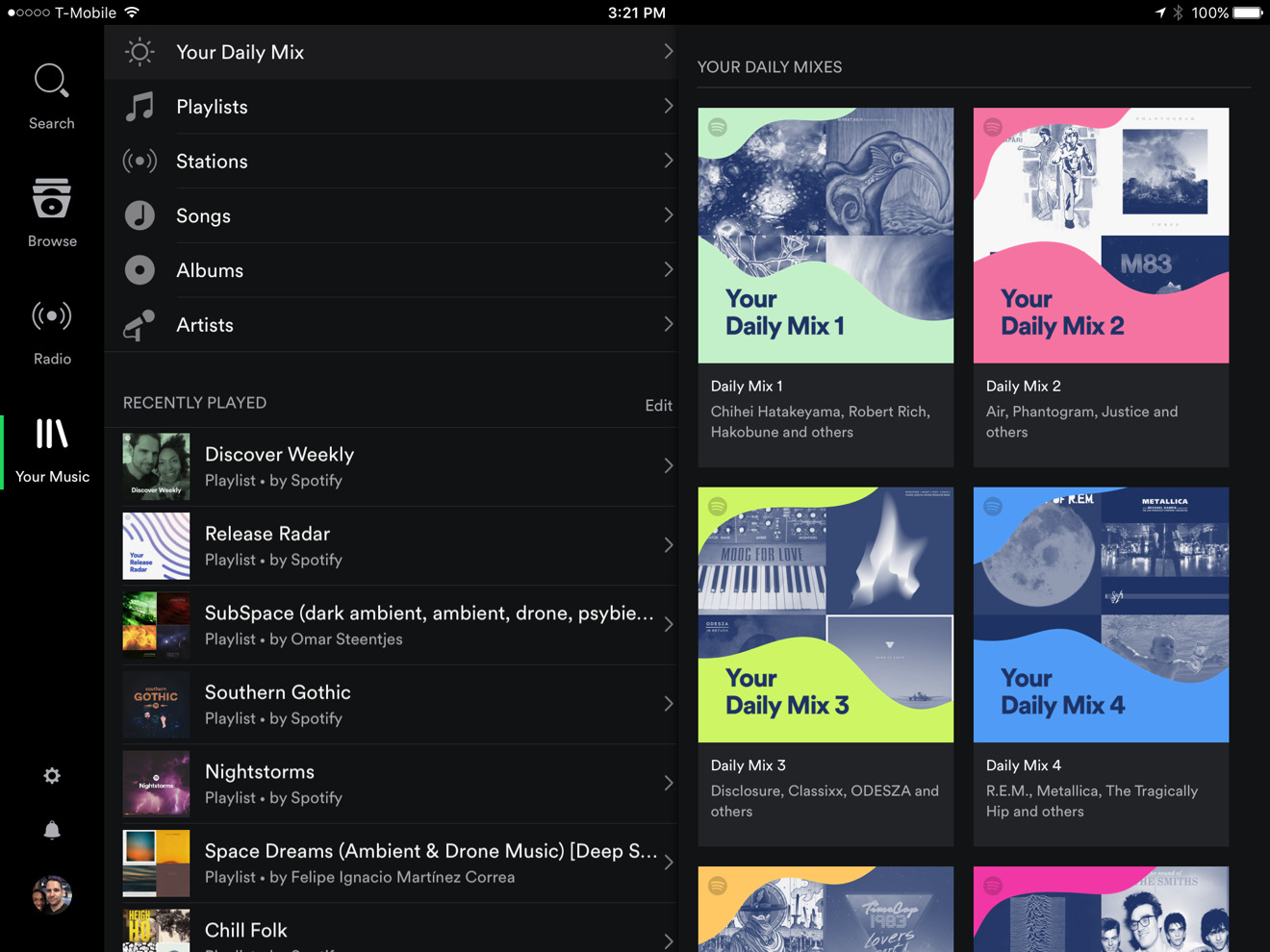The image size is (1270, 952).
Task: Expand the Stations row chevron
Action: pyautogui.click(x=668, y=161)
